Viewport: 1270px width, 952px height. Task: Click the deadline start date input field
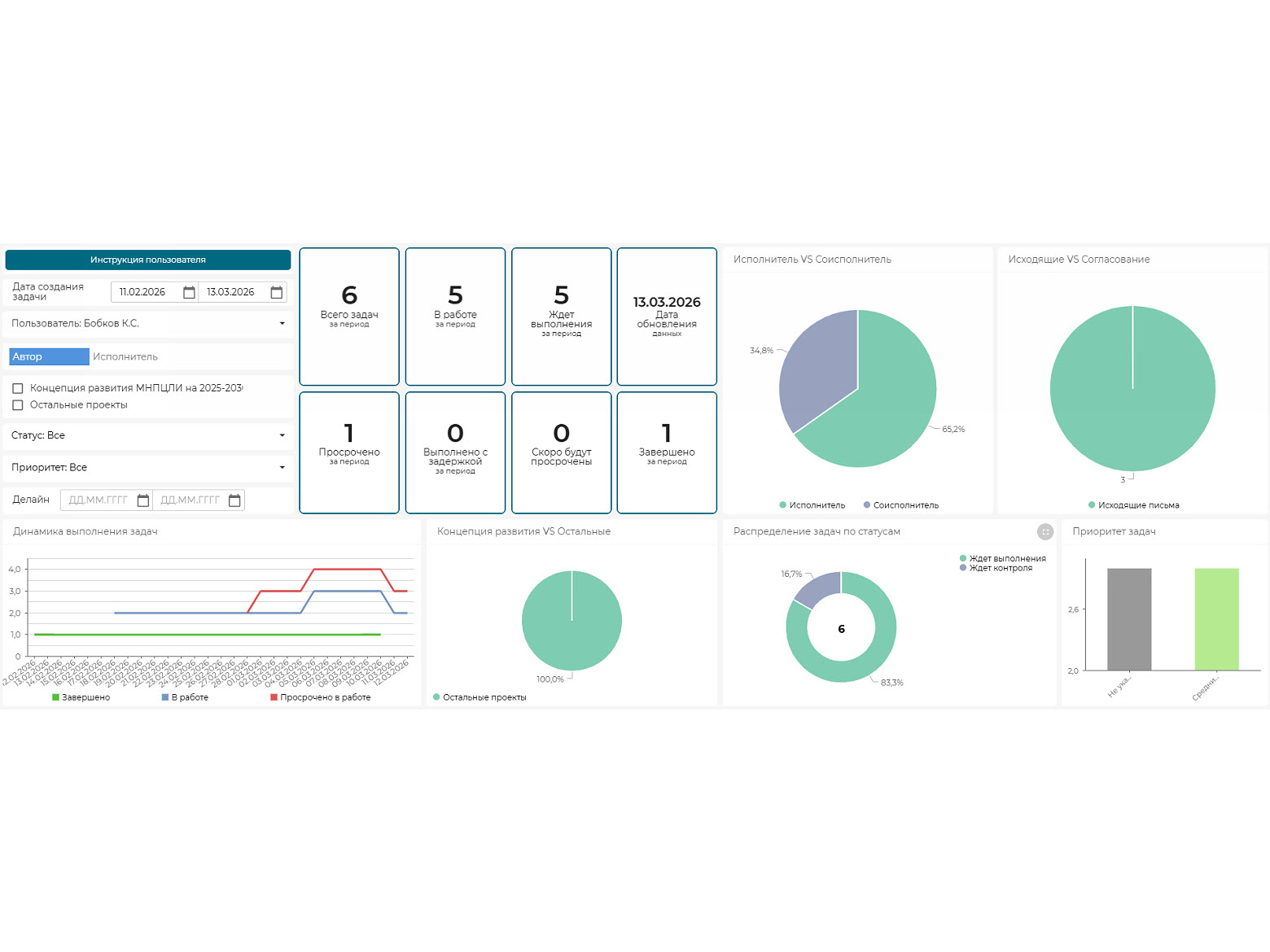[x=99, y=500]
